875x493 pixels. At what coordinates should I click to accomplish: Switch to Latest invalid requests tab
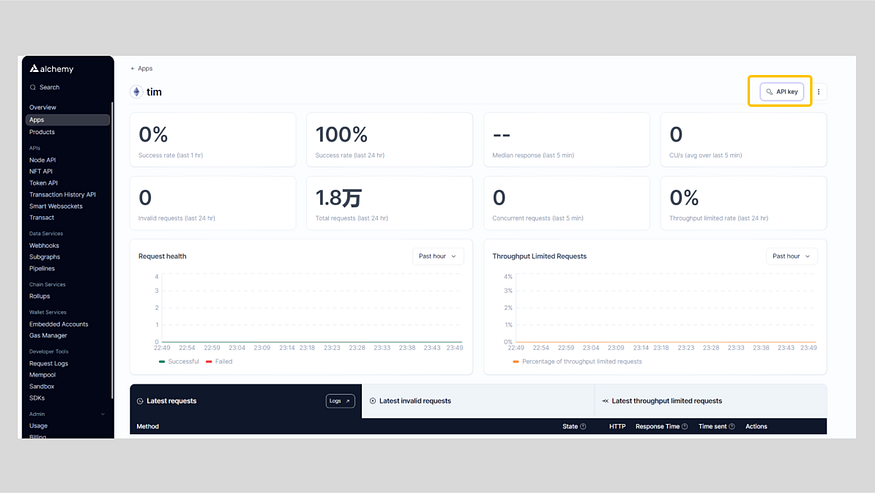click(478, 401)
